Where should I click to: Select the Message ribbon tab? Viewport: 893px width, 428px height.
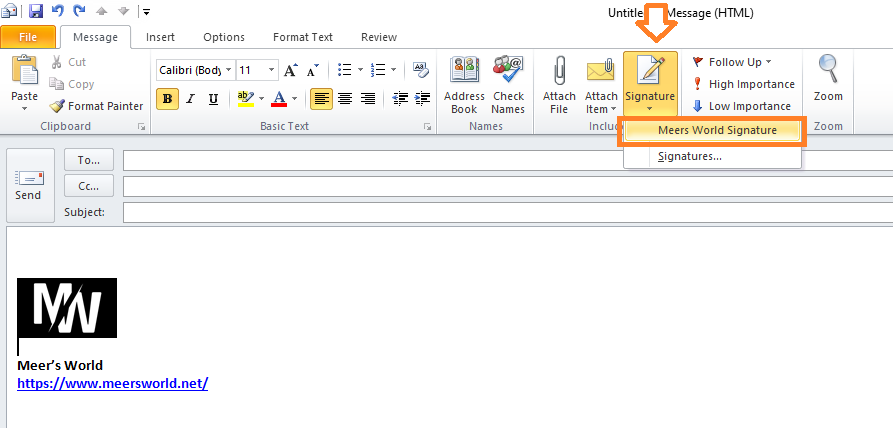[x=95, y=37]
